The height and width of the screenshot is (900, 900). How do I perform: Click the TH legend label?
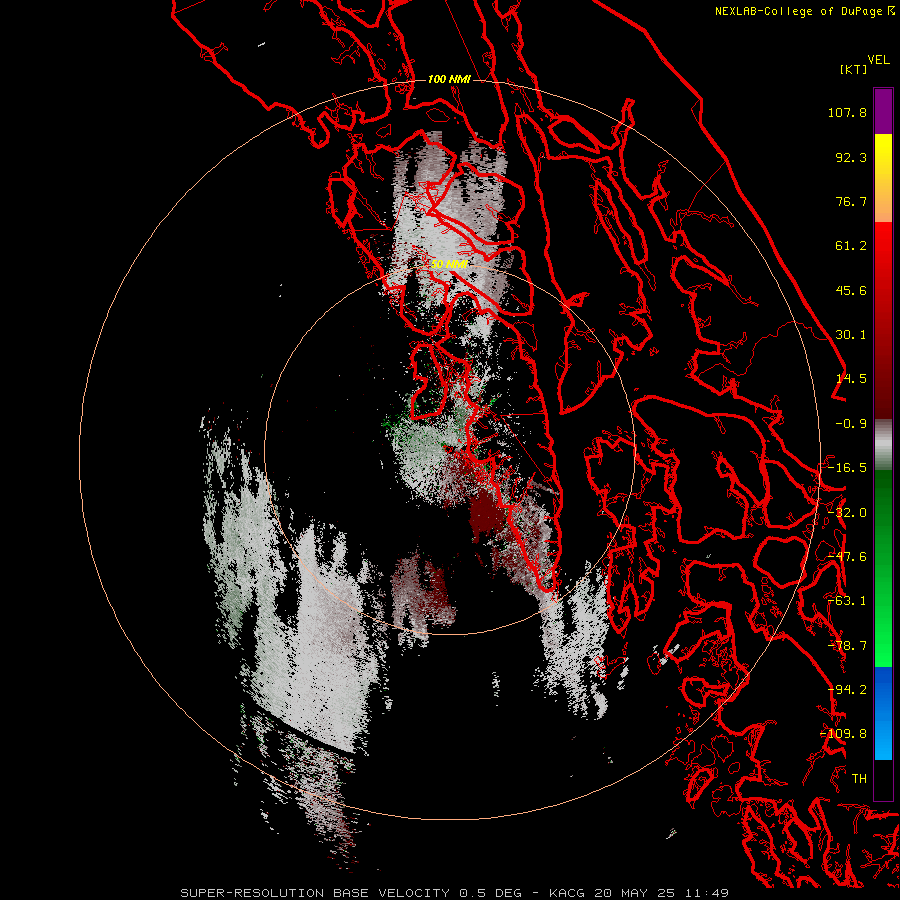coord(859,779)
